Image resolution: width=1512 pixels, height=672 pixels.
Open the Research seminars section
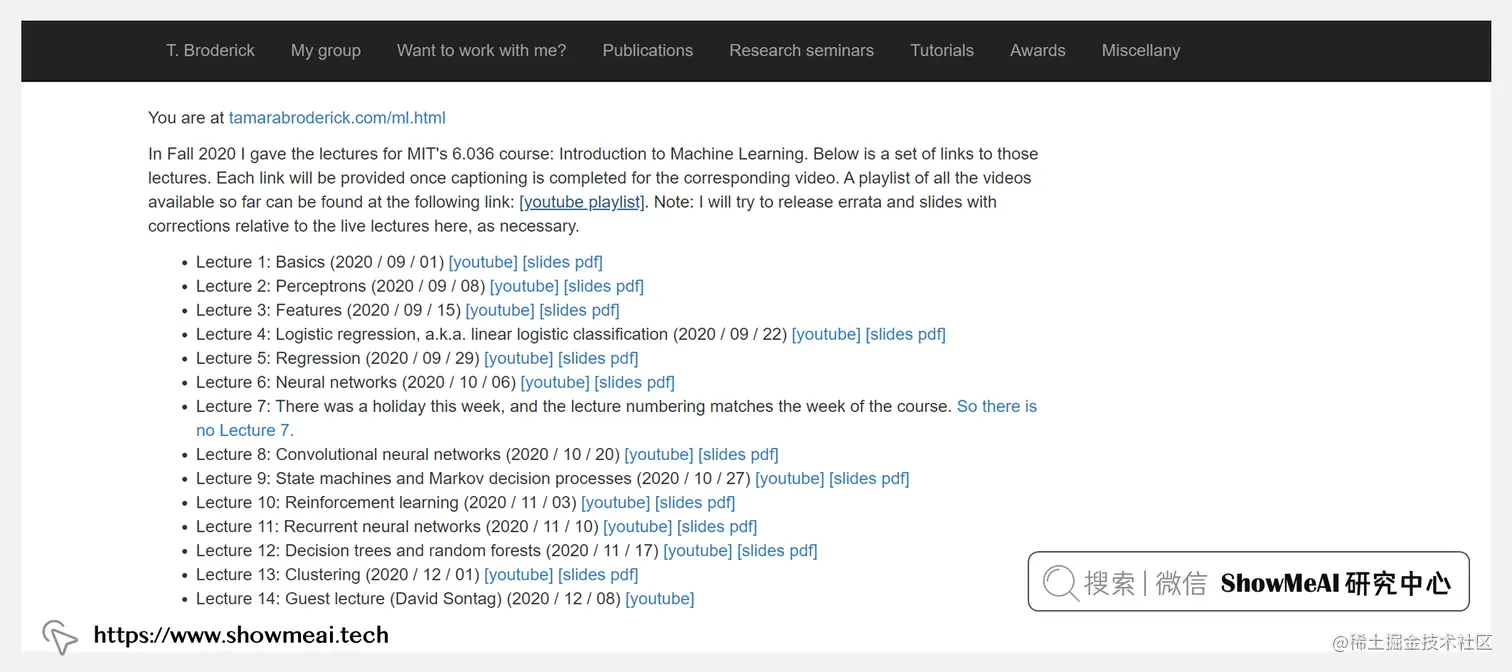point(801,50)
